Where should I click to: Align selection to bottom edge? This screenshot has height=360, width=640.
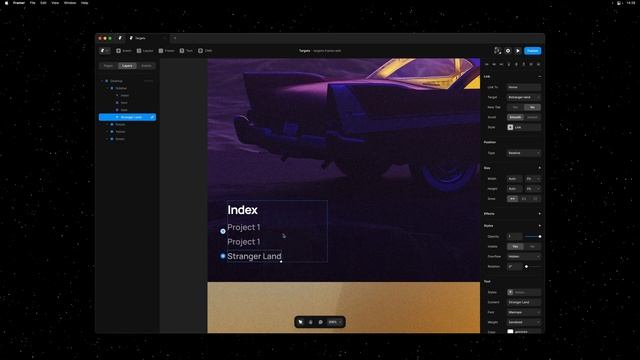[x=524, y=64]
